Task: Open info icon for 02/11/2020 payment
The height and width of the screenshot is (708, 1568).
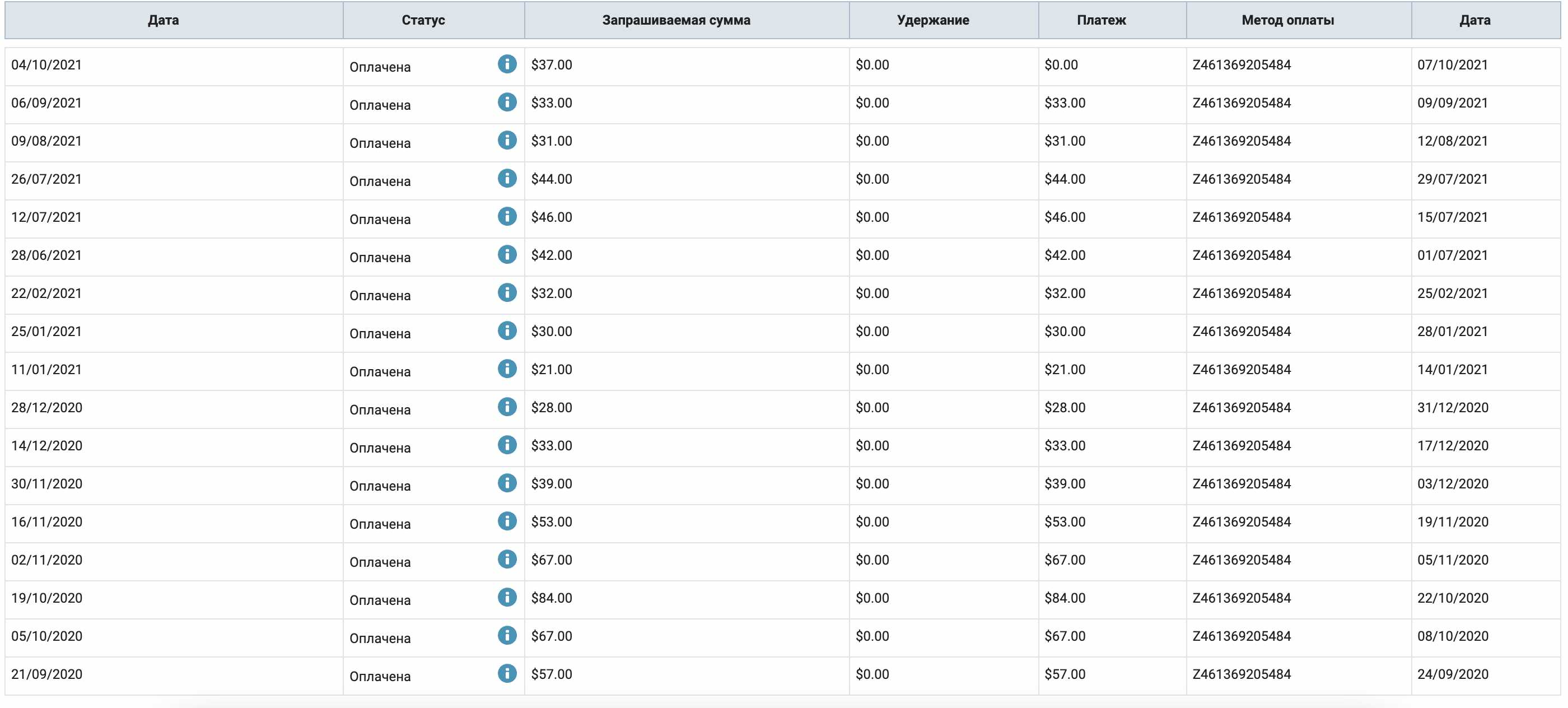Action: coord(507,559)
